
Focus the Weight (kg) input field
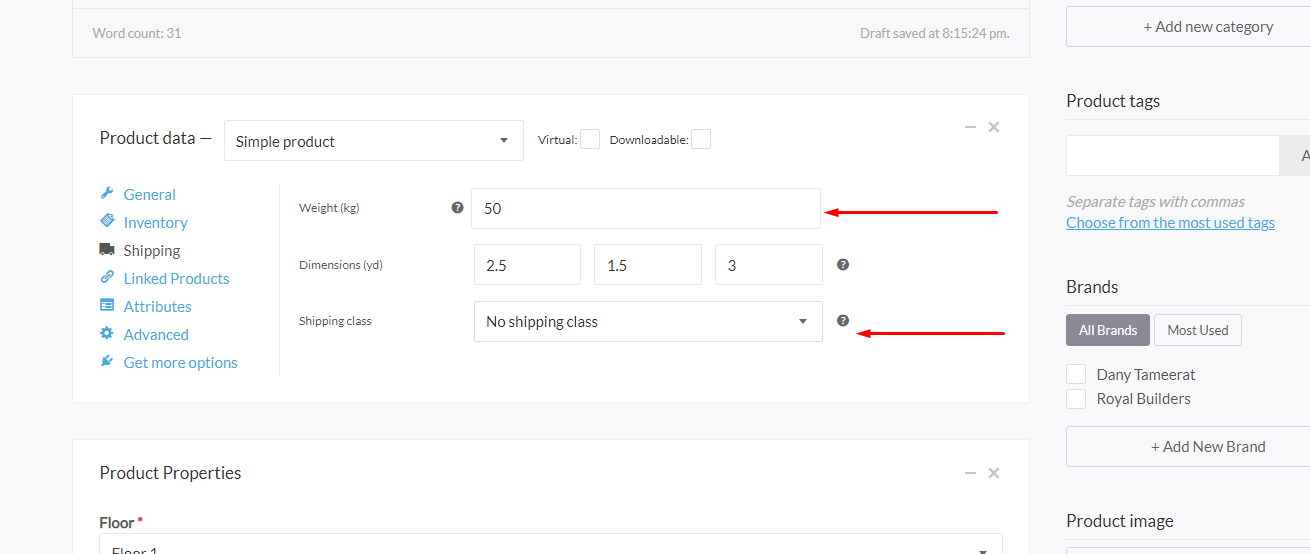(x=645, y=209)
